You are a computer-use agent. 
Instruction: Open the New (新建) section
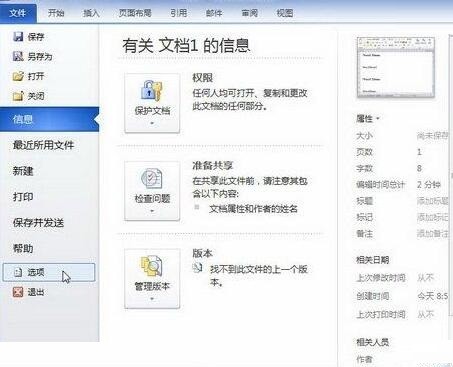(x=23, y=171)
